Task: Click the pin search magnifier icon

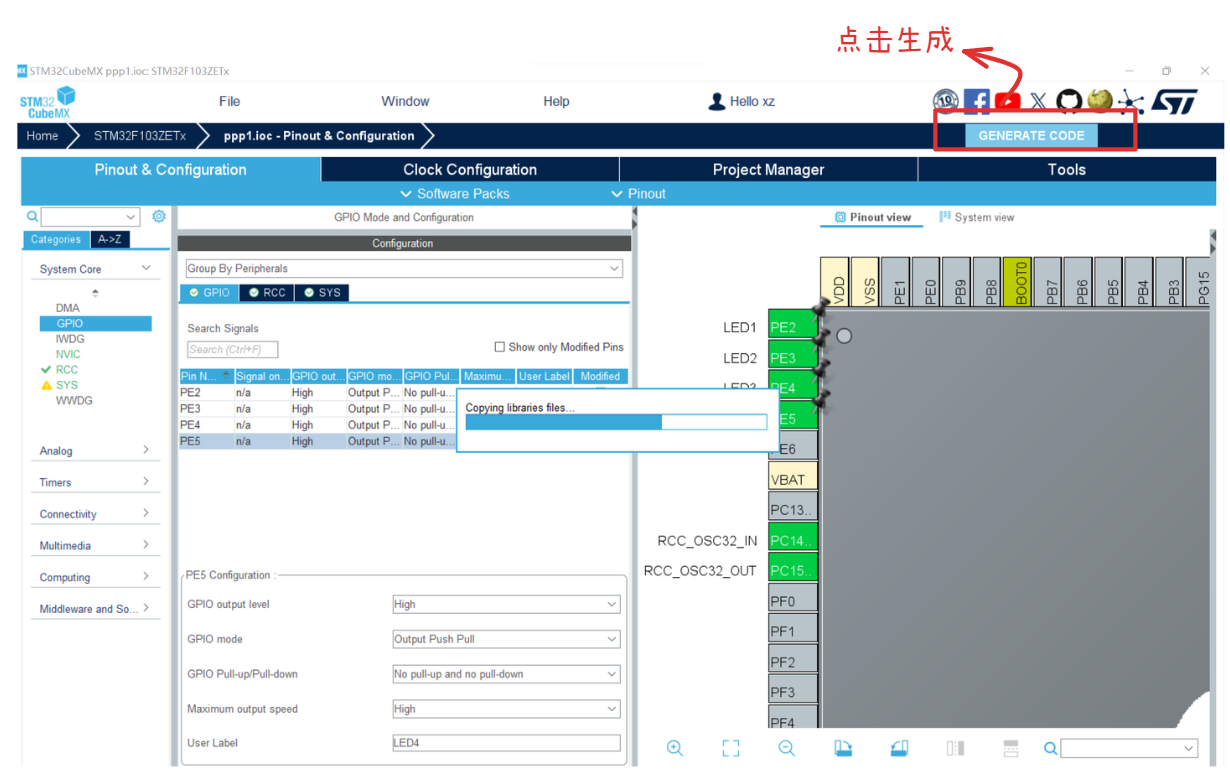Action: (x=1050, y=748)
